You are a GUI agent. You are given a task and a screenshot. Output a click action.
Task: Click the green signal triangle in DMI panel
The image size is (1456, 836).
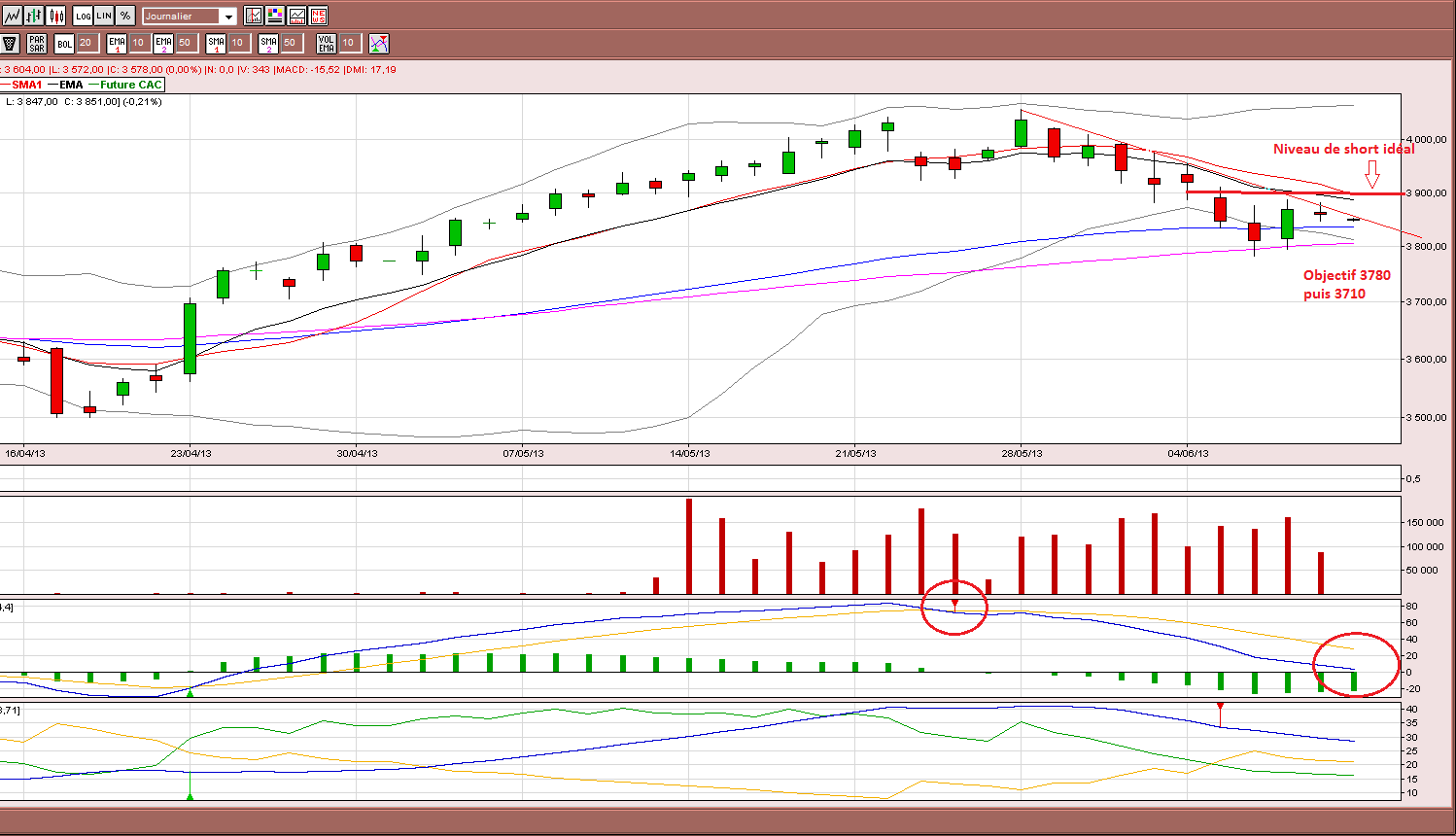[191, 797]
